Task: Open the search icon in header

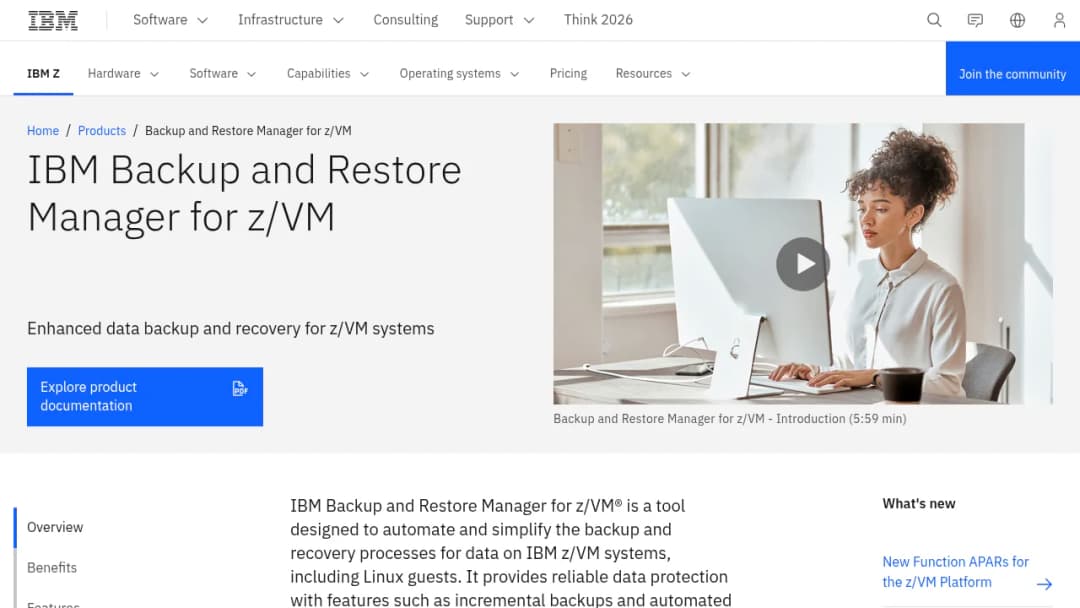Action: (x=933, y=20)
